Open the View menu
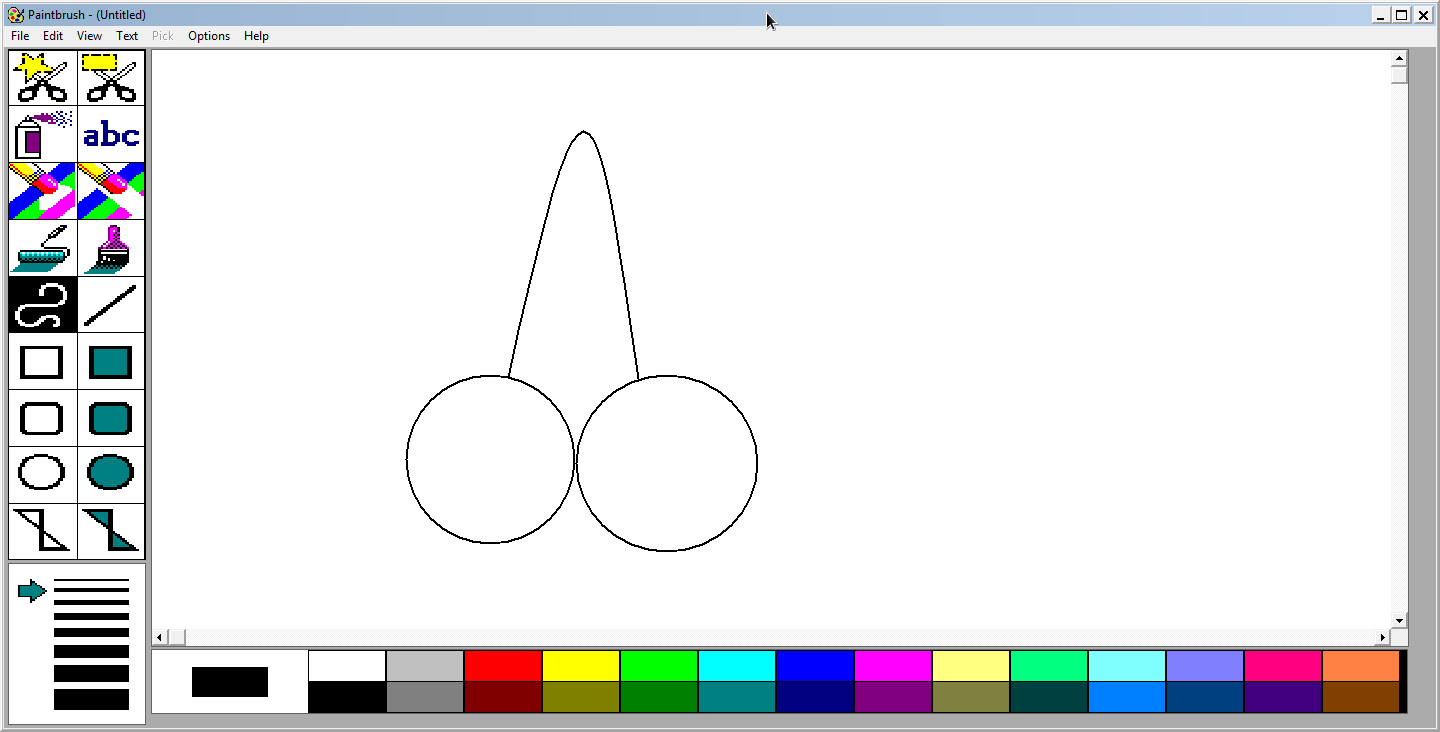Image resolution: width=1440 pixels, height=732 pixels. (x=89, y=36)
